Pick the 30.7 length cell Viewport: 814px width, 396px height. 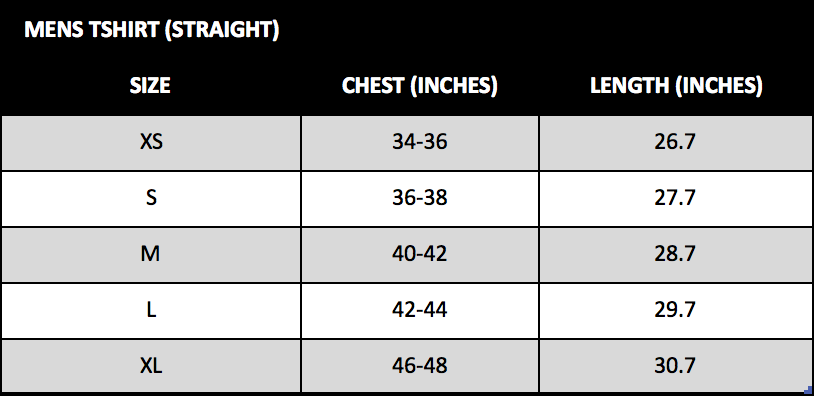tap(676, 366)
